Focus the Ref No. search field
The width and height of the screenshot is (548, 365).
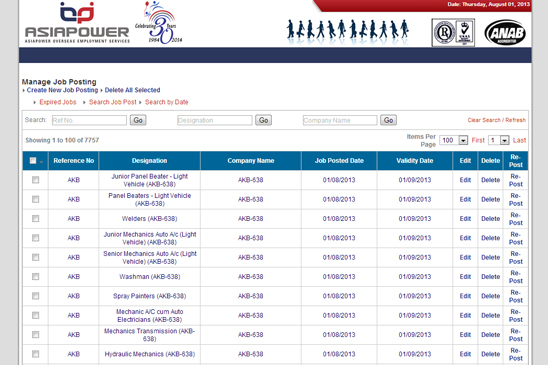89,120
